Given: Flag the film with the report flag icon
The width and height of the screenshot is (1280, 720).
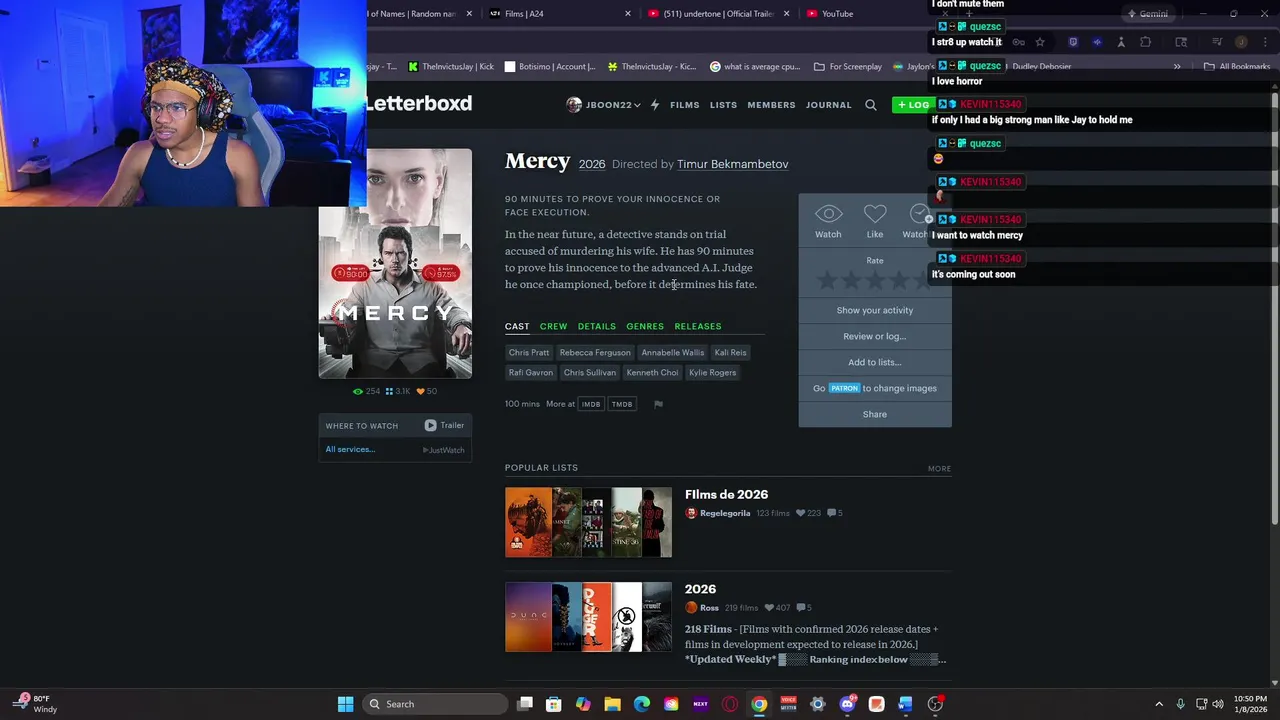Looking at the screenshot, I should coord(658,404).
